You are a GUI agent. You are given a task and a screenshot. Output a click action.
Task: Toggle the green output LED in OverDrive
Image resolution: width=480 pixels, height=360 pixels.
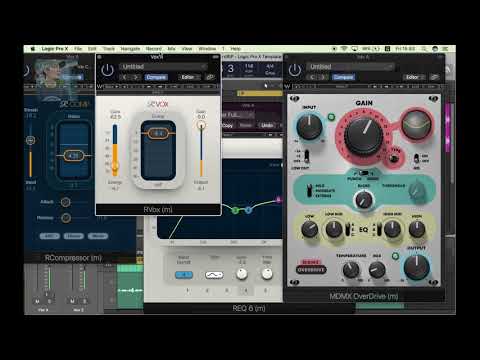395,256
